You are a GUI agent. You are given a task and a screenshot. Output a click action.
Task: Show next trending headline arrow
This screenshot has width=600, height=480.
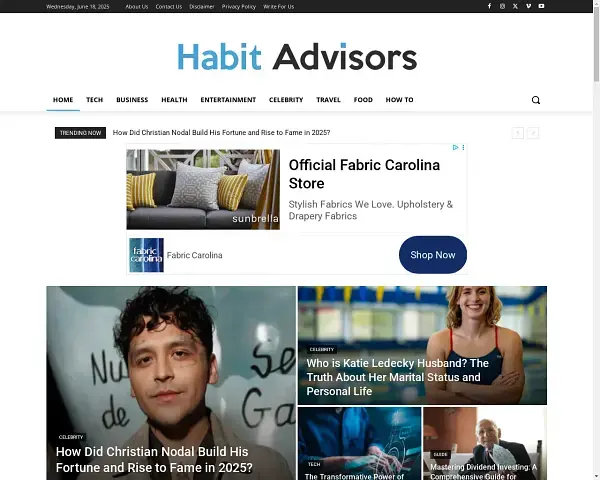(x=533, y=133)
